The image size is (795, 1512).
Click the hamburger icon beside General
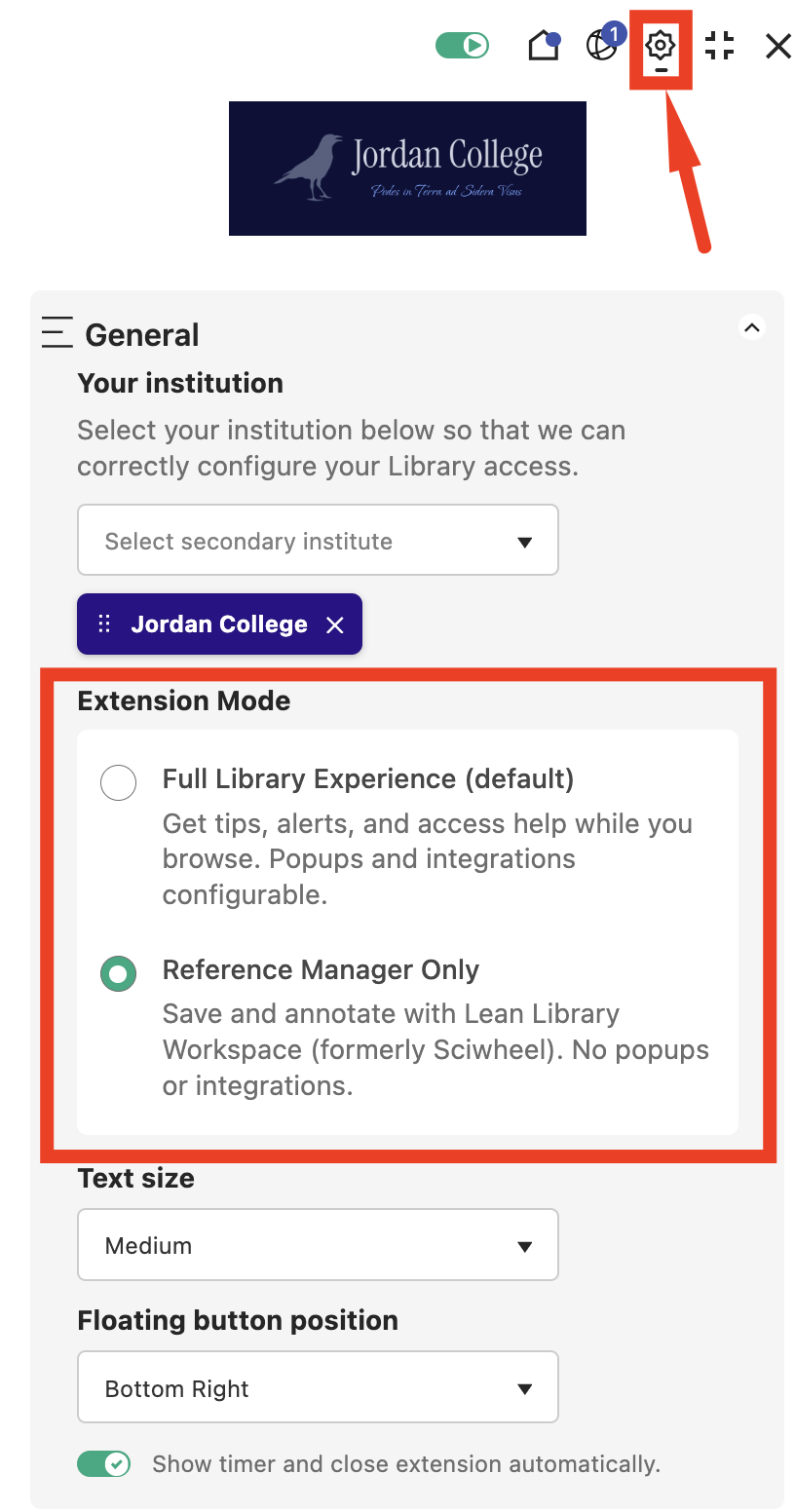[x=57, y=331]
